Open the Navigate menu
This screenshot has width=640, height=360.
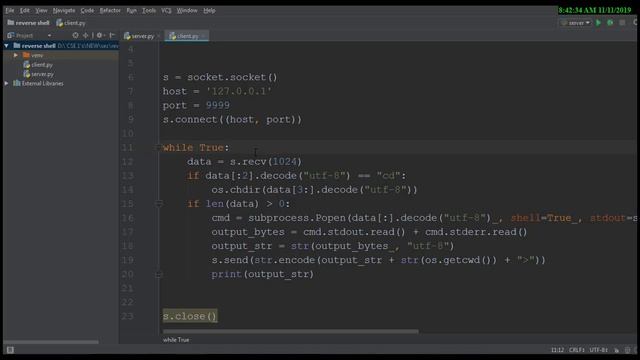(x=64, y=11)
